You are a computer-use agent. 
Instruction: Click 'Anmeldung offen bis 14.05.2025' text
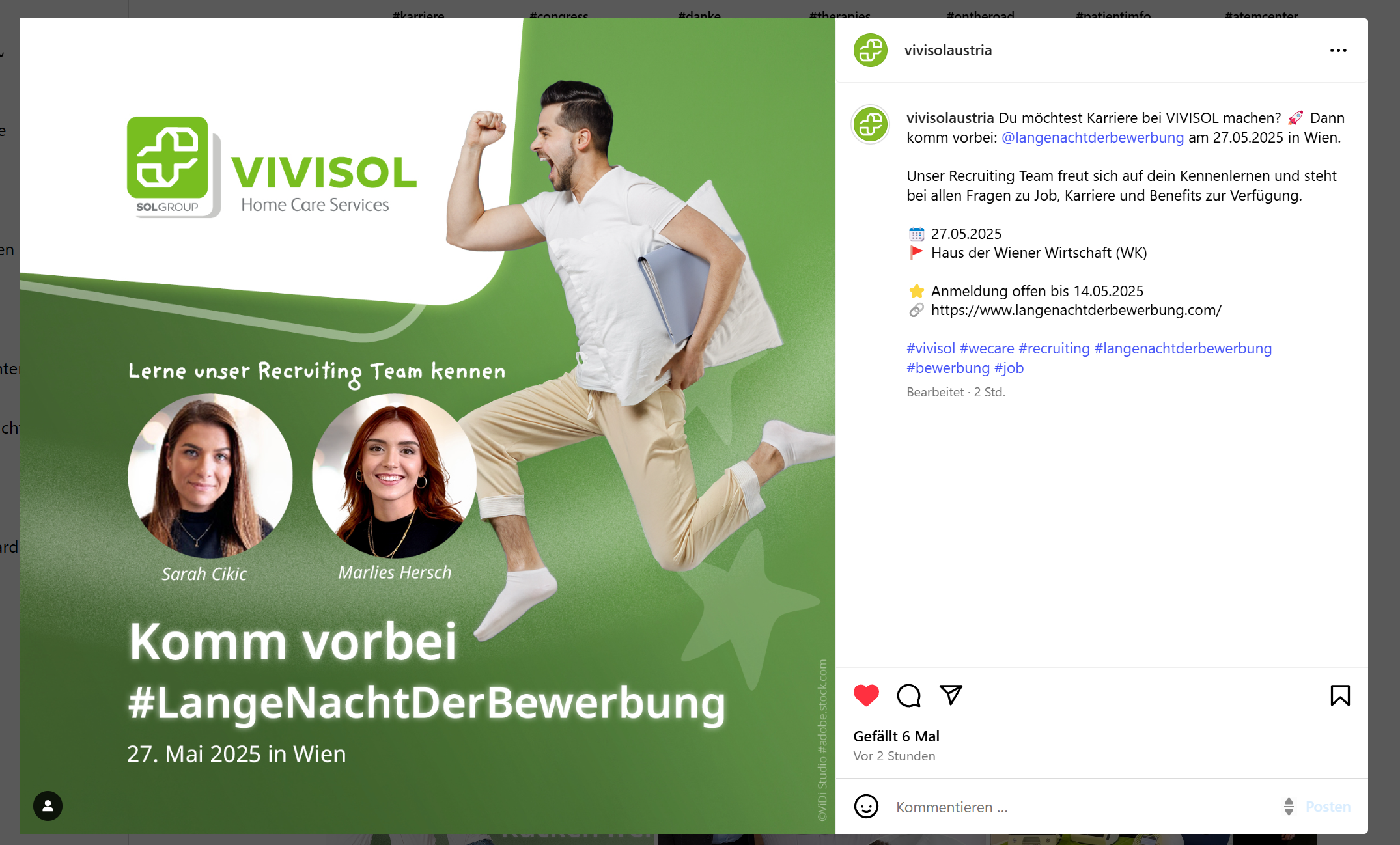(1037, 291)
